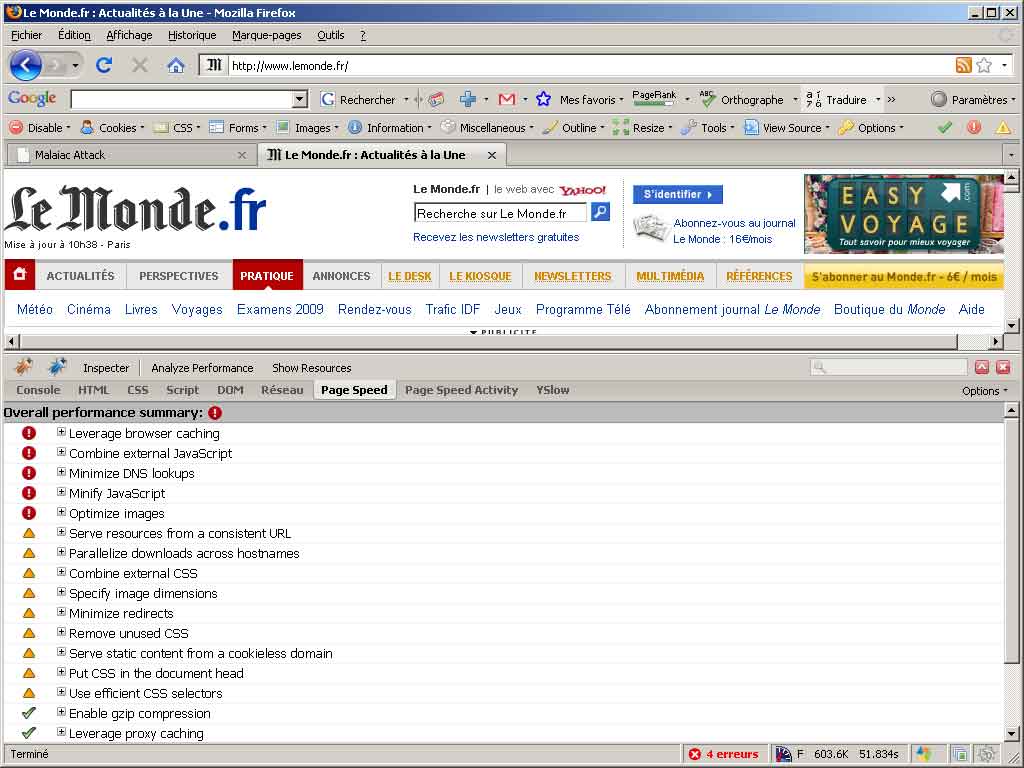Screen dimensions: 1024x768
Task: Open the CSS dropdown in Web Developer toolbar
Action: pos(176,127)
